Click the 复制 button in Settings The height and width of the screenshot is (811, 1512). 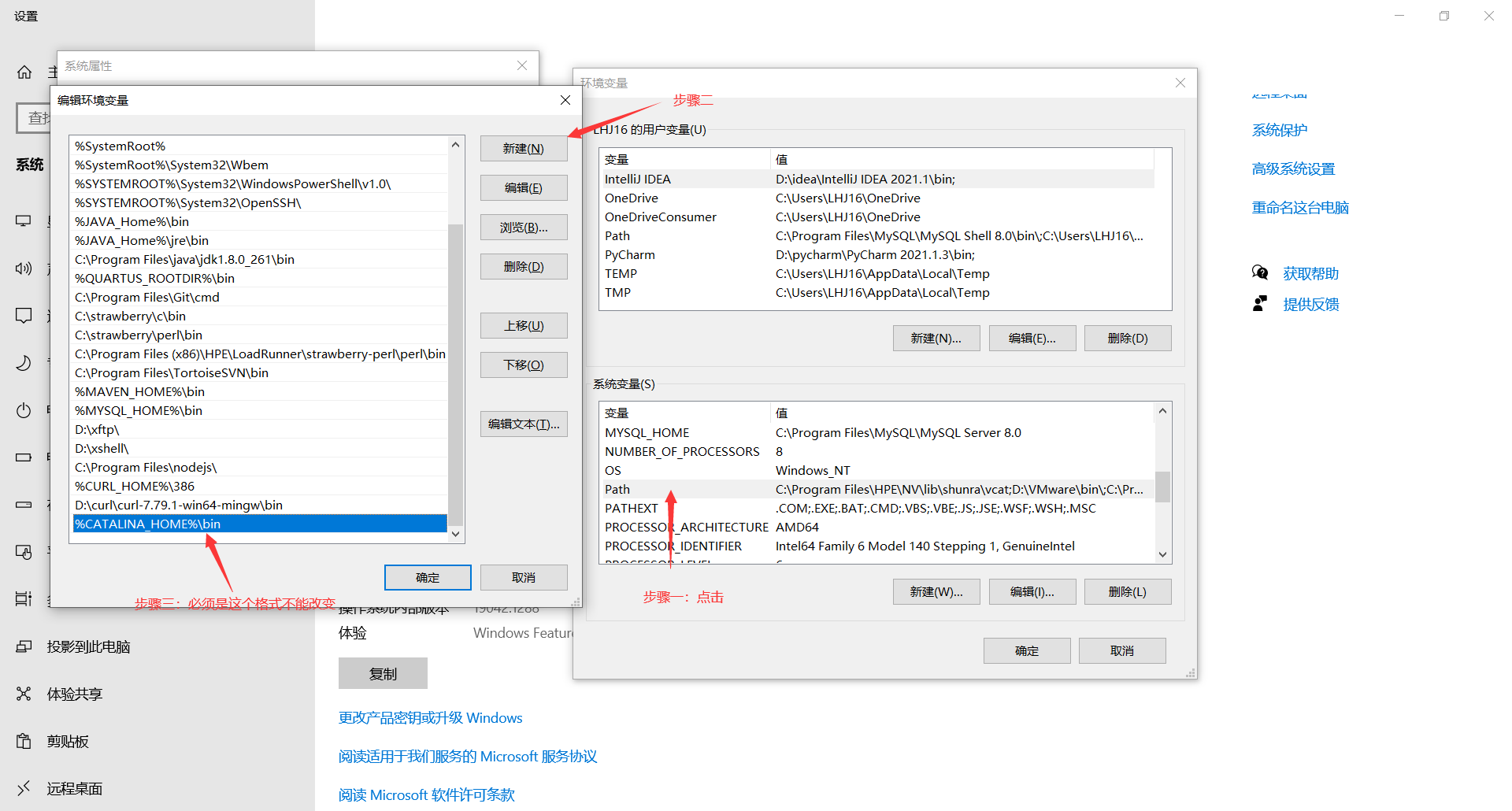point(383,674)
